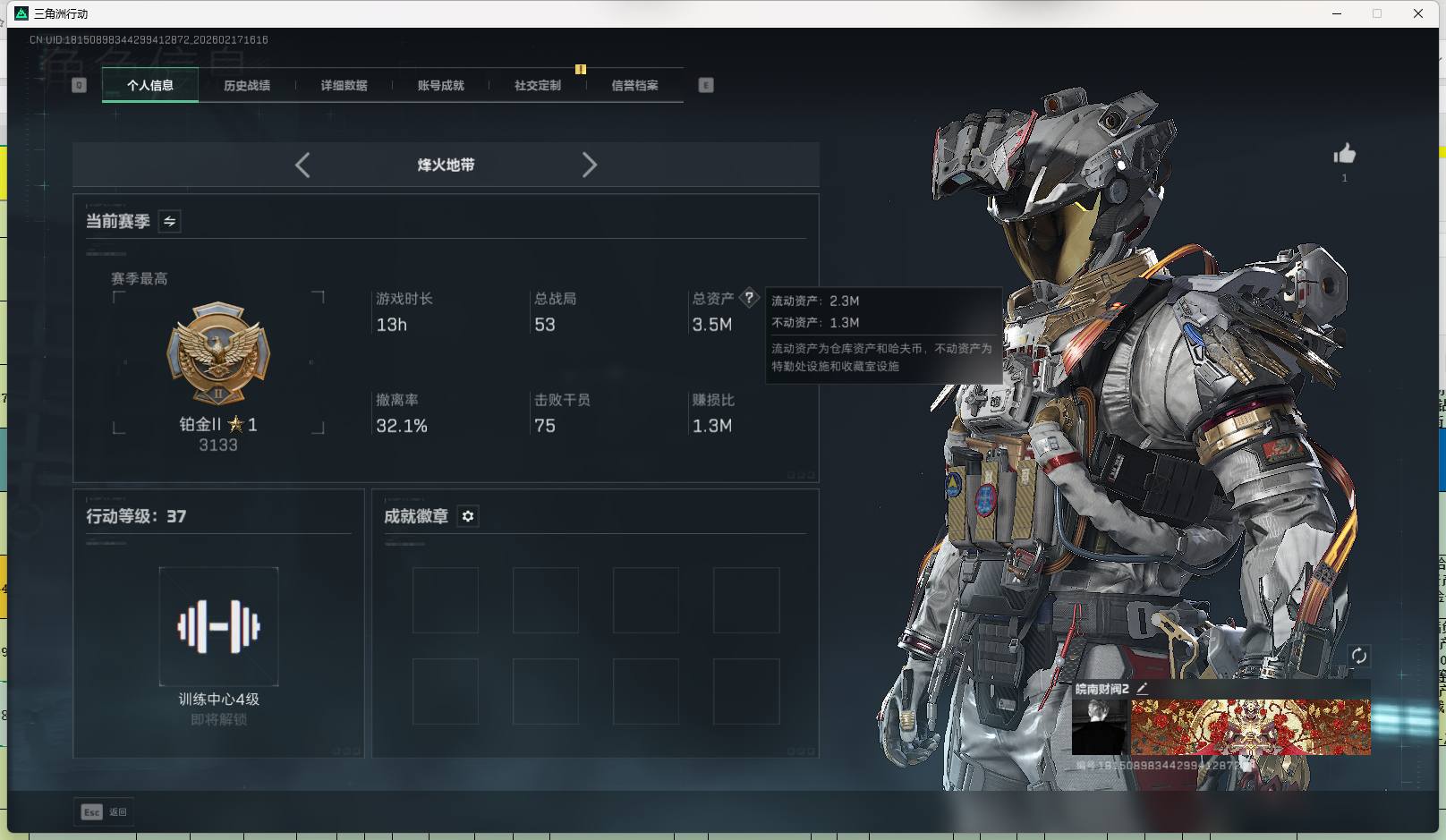Screen dimensions: 1446x840
Task: Select the bottom-right empty achievement badge slot
Action: click(x=746, y=692)
